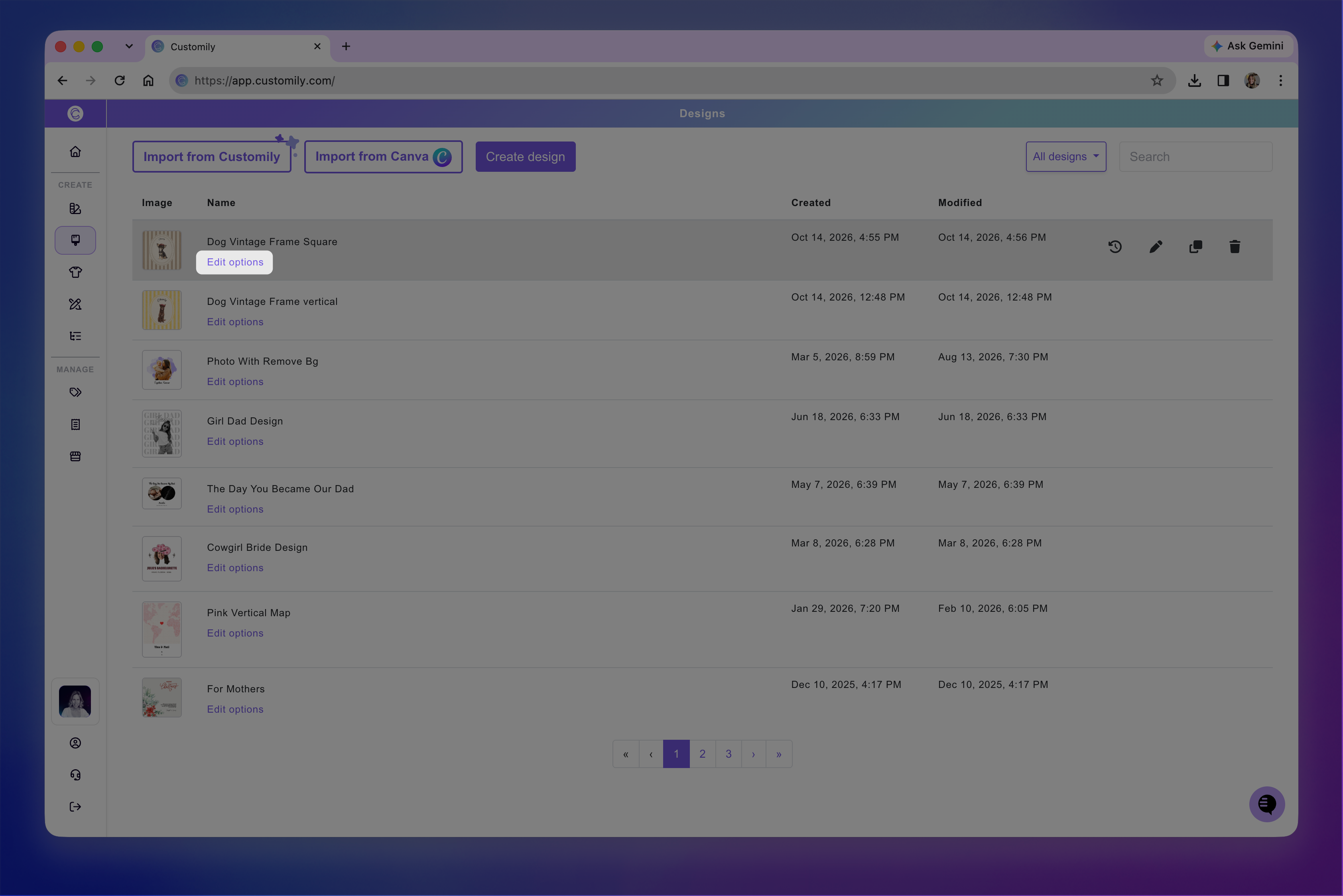Click the Ask Gemini button
The height and width of the screenshot is (896, 1343).
tap(1248, 46)
